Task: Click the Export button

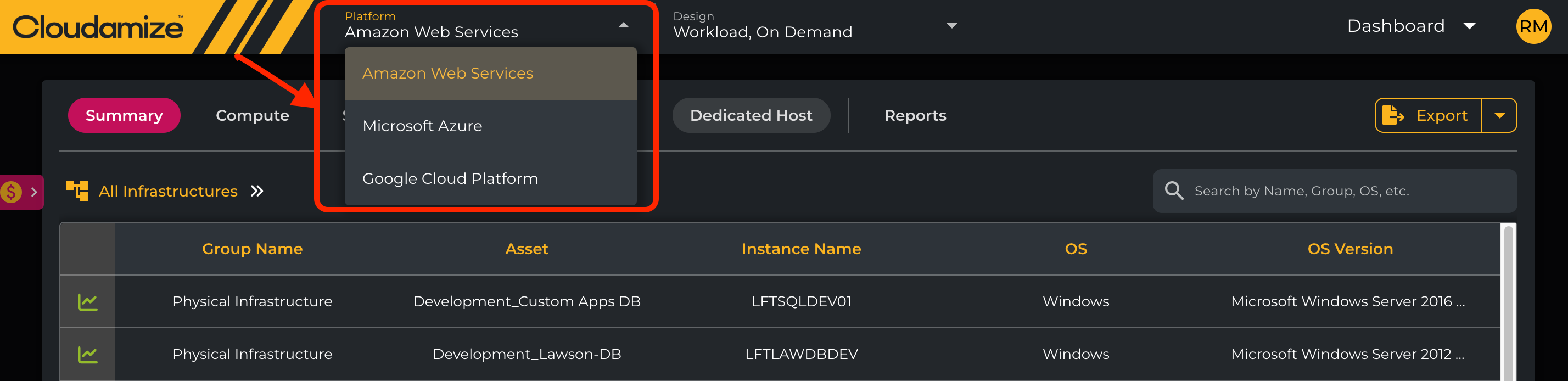Action: tap(1428, 116)
